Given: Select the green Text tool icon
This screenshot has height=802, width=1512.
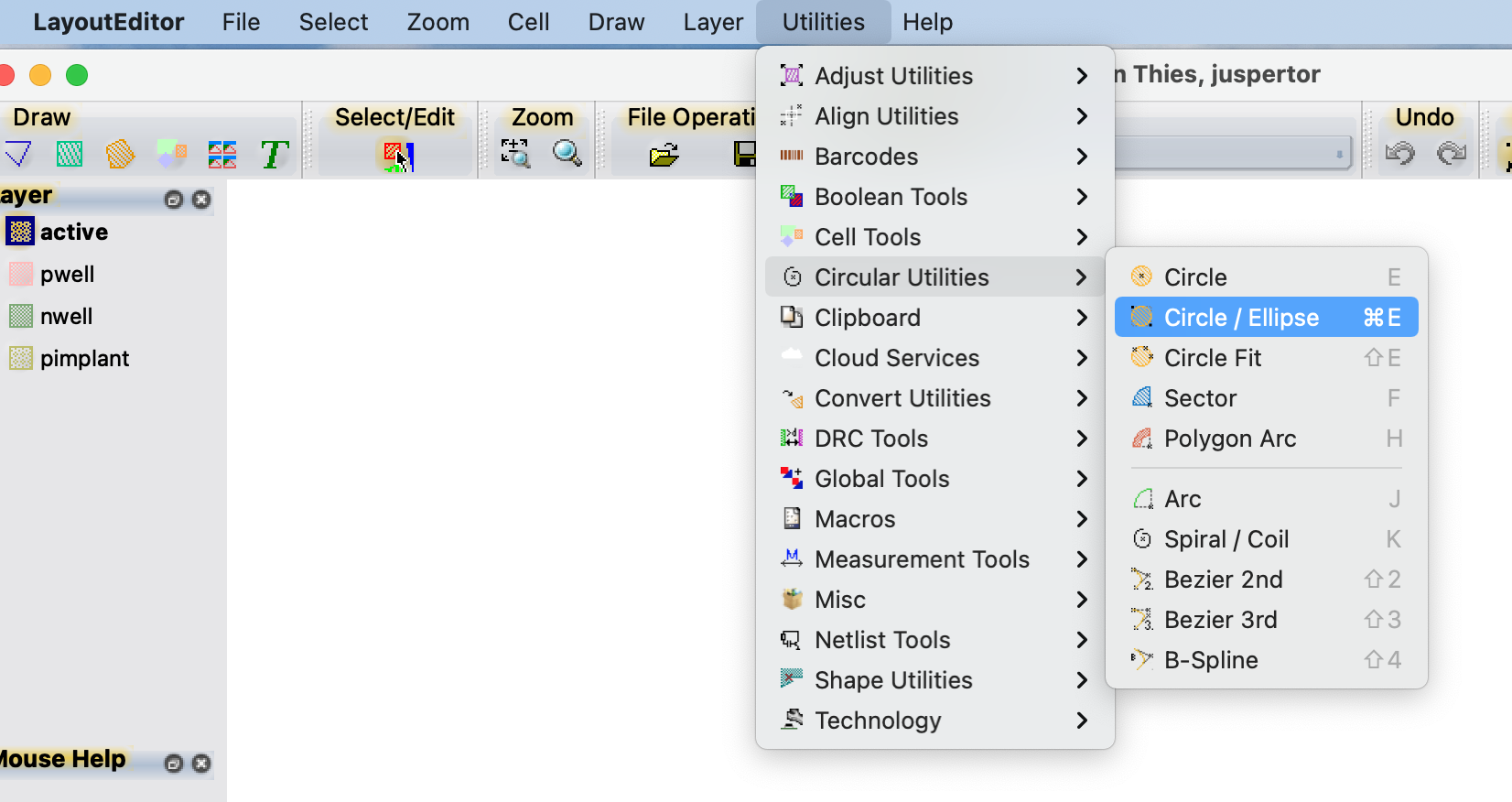Looking at the screenshot, I should tap(274, 153).
